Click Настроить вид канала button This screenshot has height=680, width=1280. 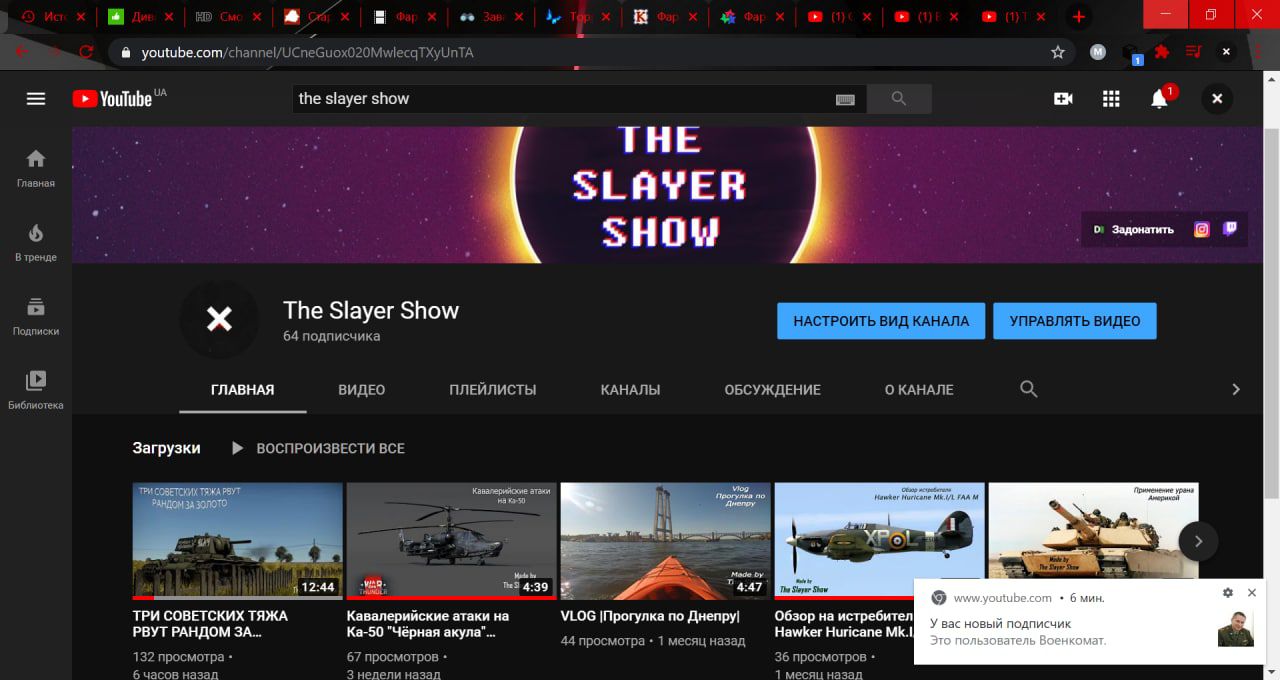tap(881, 321)
